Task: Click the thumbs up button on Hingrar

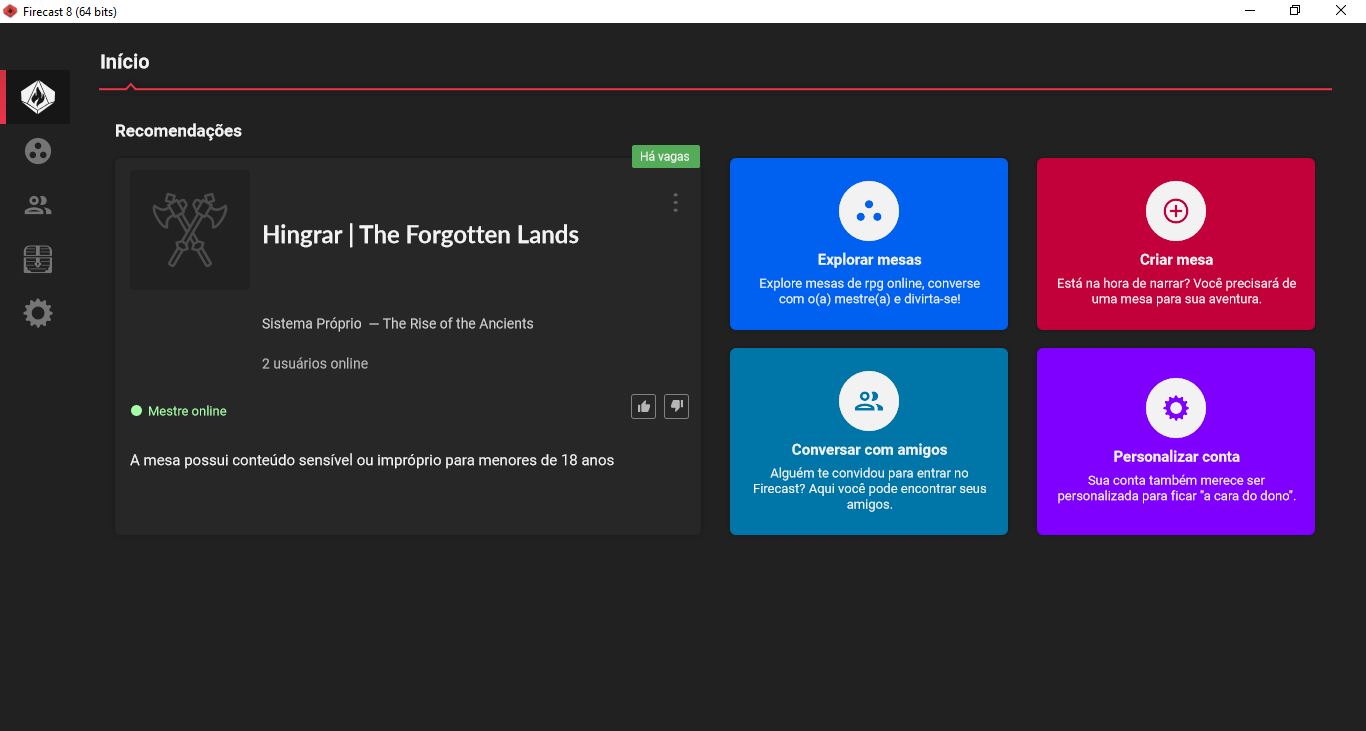Action: coord(643,406)
